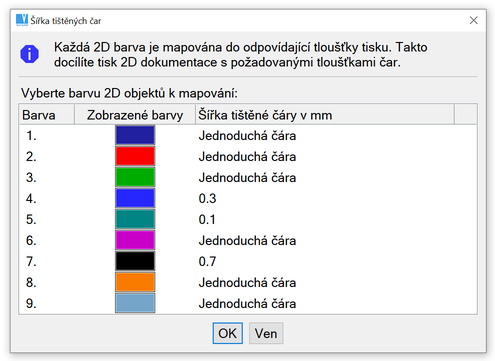Click the blue info icon
495x361 pixels.
pos(29,54)
